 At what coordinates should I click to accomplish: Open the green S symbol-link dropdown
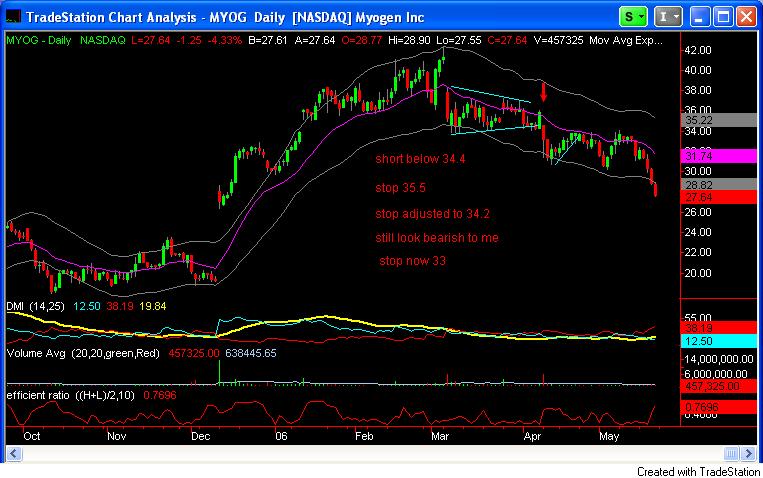(x=633, y=17)
